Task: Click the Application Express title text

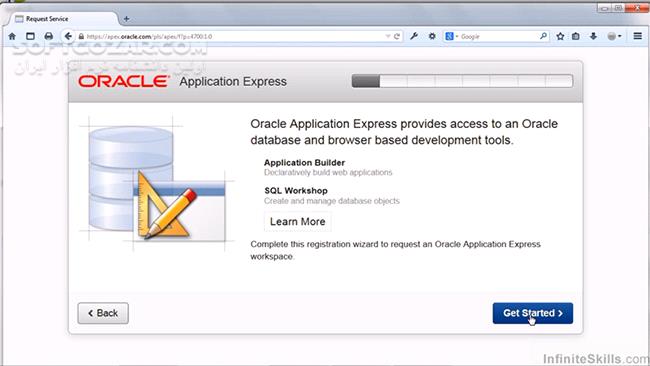Action: (233, 82)
